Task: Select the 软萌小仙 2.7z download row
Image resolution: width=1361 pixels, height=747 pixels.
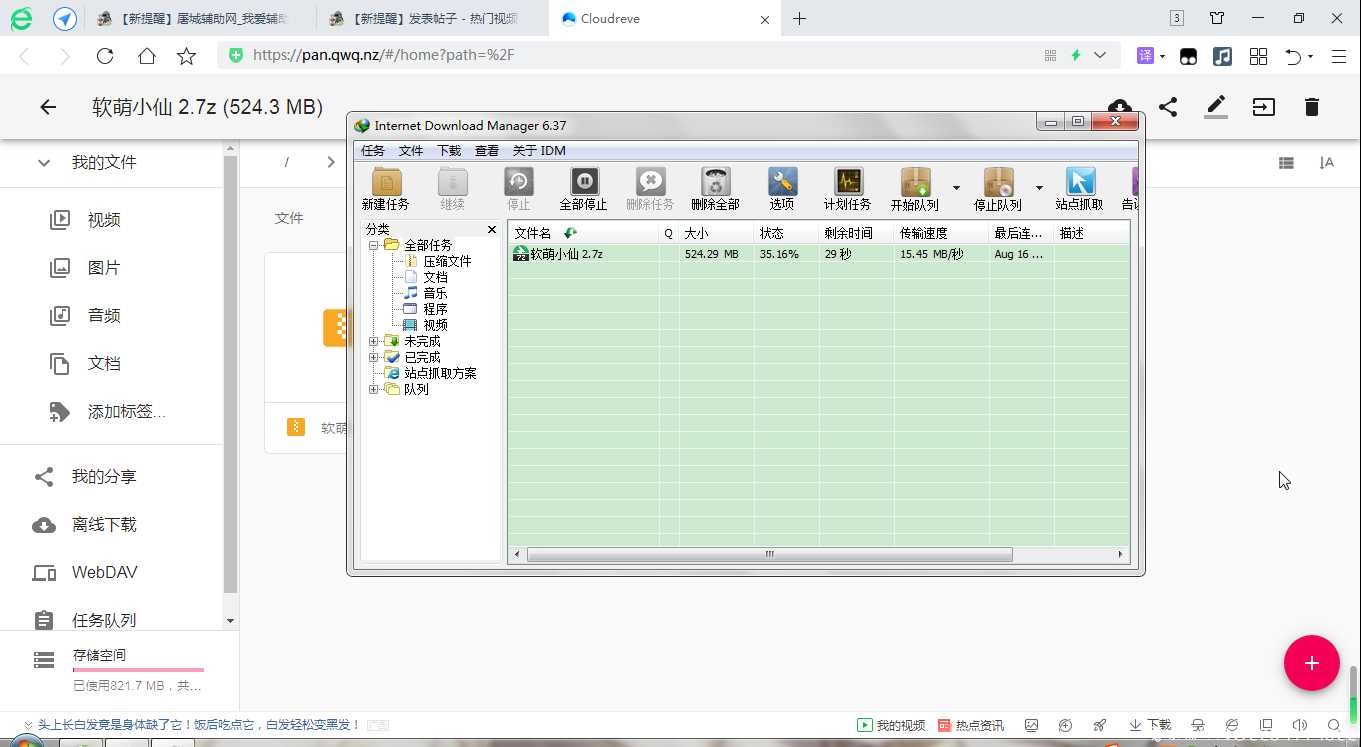Action: [x=818, y=254]
